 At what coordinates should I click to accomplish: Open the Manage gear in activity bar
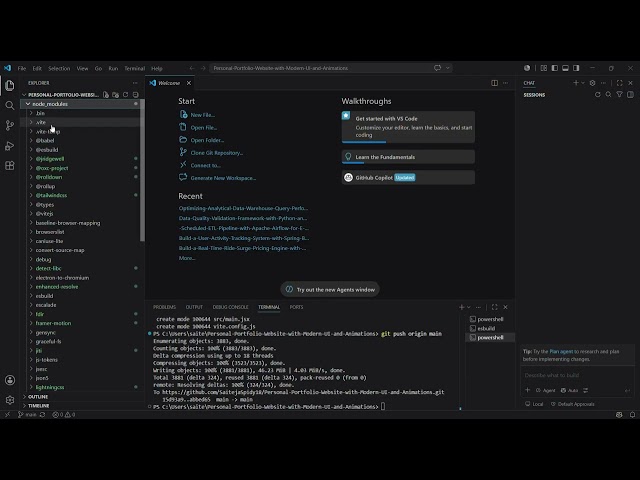tap(10, 400)
